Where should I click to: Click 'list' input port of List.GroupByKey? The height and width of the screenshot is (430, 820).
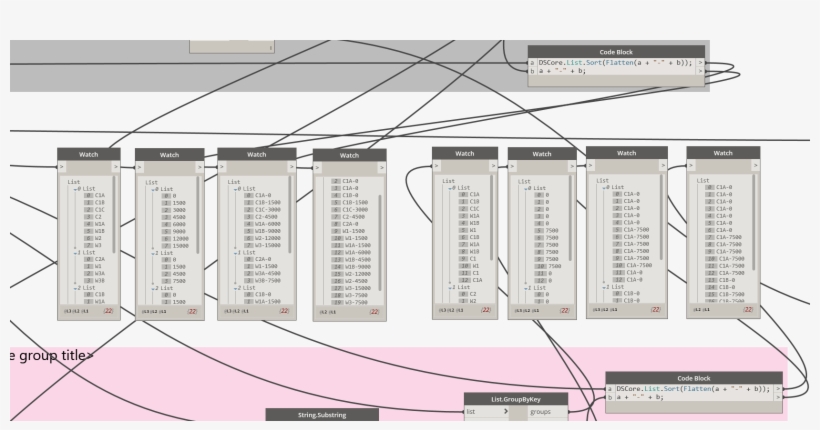click(x=486, y=412)
